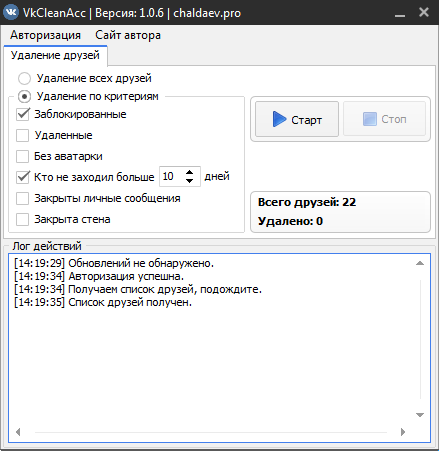
Task: Click the log's scroll-down arrow
Action: click(420, 415)
